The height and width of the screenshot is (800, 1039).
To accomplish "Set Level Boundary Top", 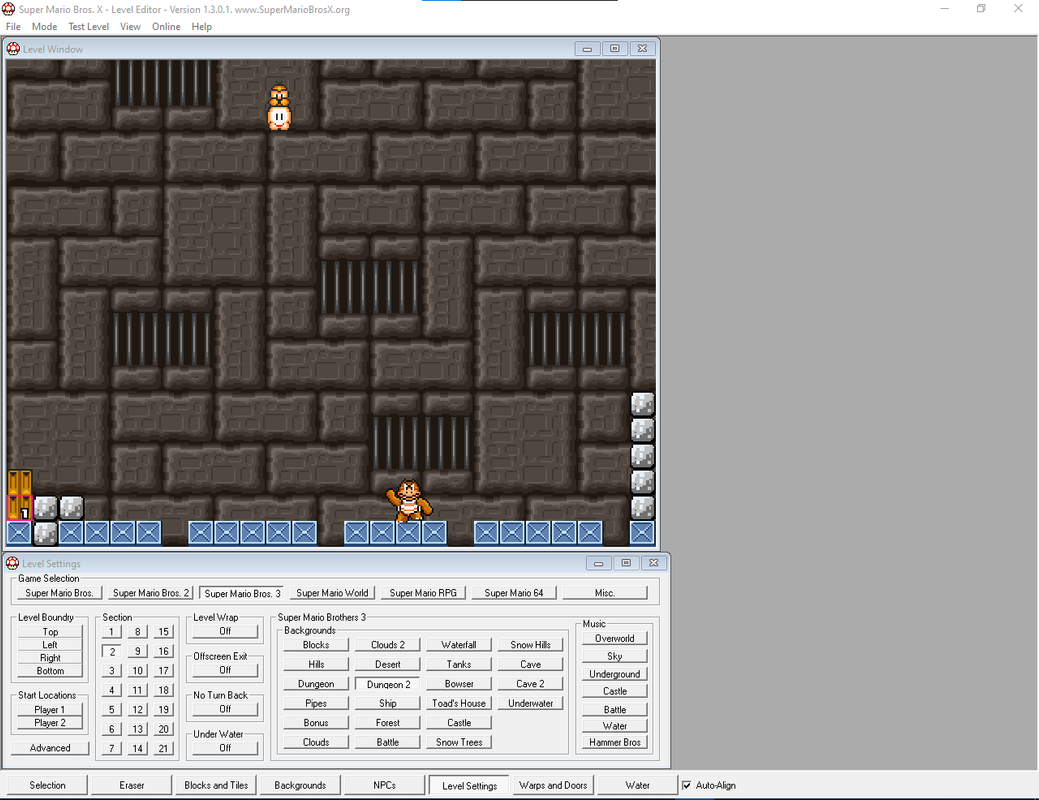I will pyautogui.click(x=50, y=632).
